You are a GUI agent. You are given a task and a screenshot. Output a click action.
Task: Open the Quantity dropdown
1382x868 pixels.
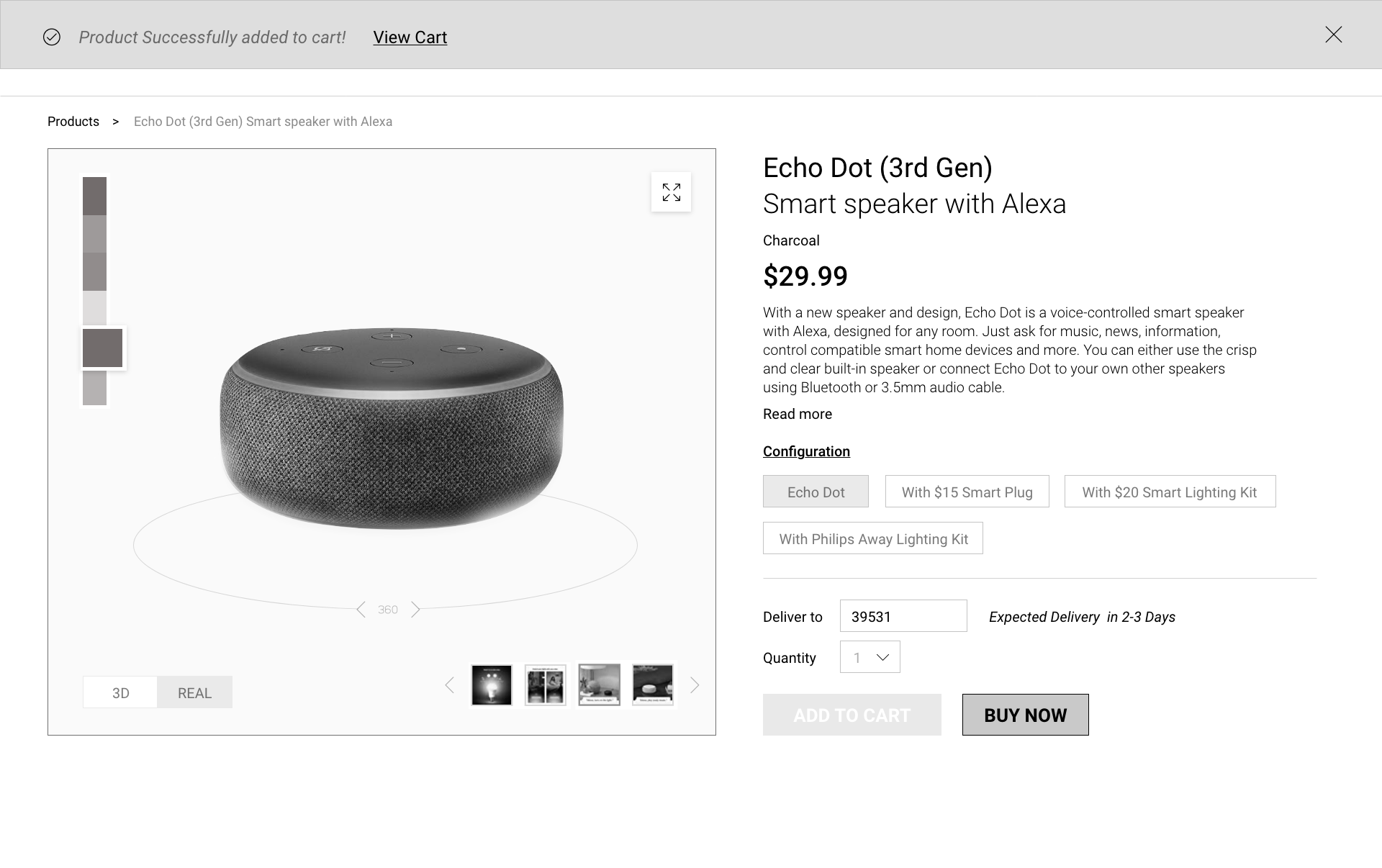[870, 657]
